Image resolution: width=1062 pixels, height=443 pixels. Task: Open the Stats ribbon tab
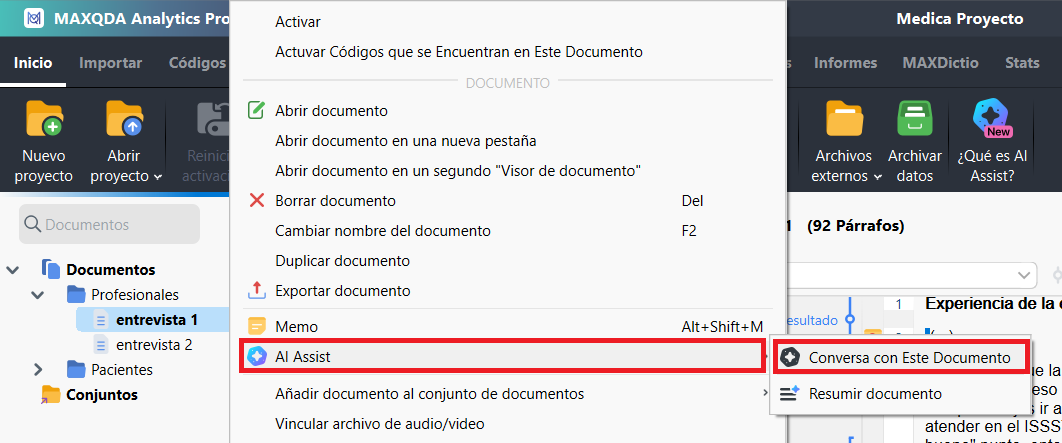(1022, 62)
